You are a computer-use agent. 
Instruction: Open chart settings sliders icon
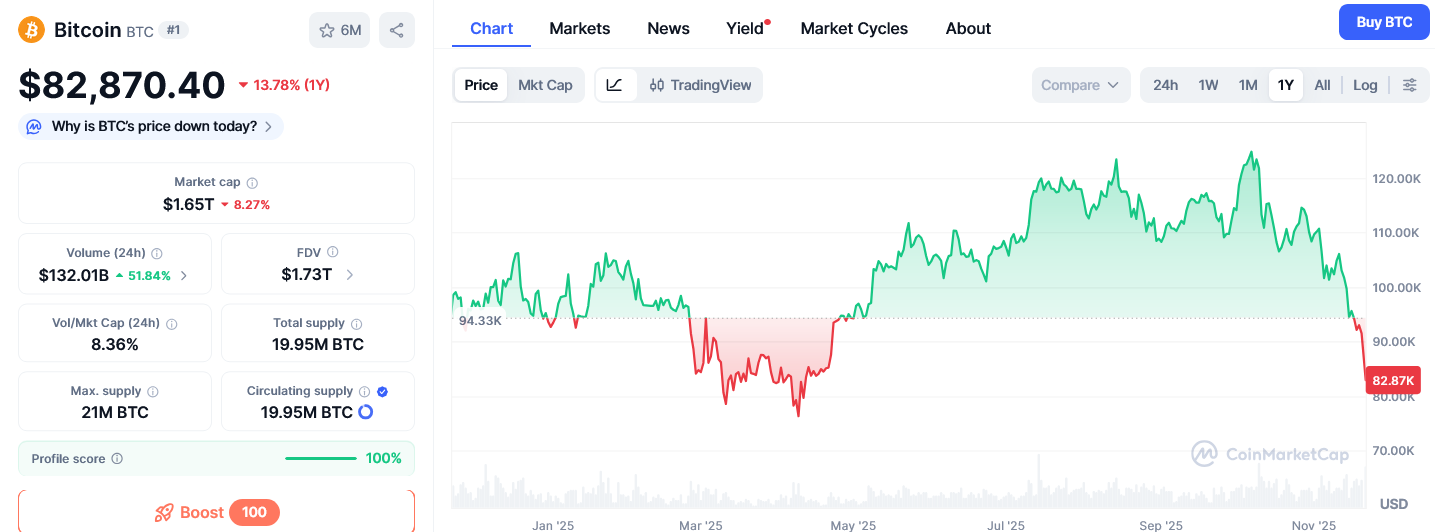click(1409, 85)
